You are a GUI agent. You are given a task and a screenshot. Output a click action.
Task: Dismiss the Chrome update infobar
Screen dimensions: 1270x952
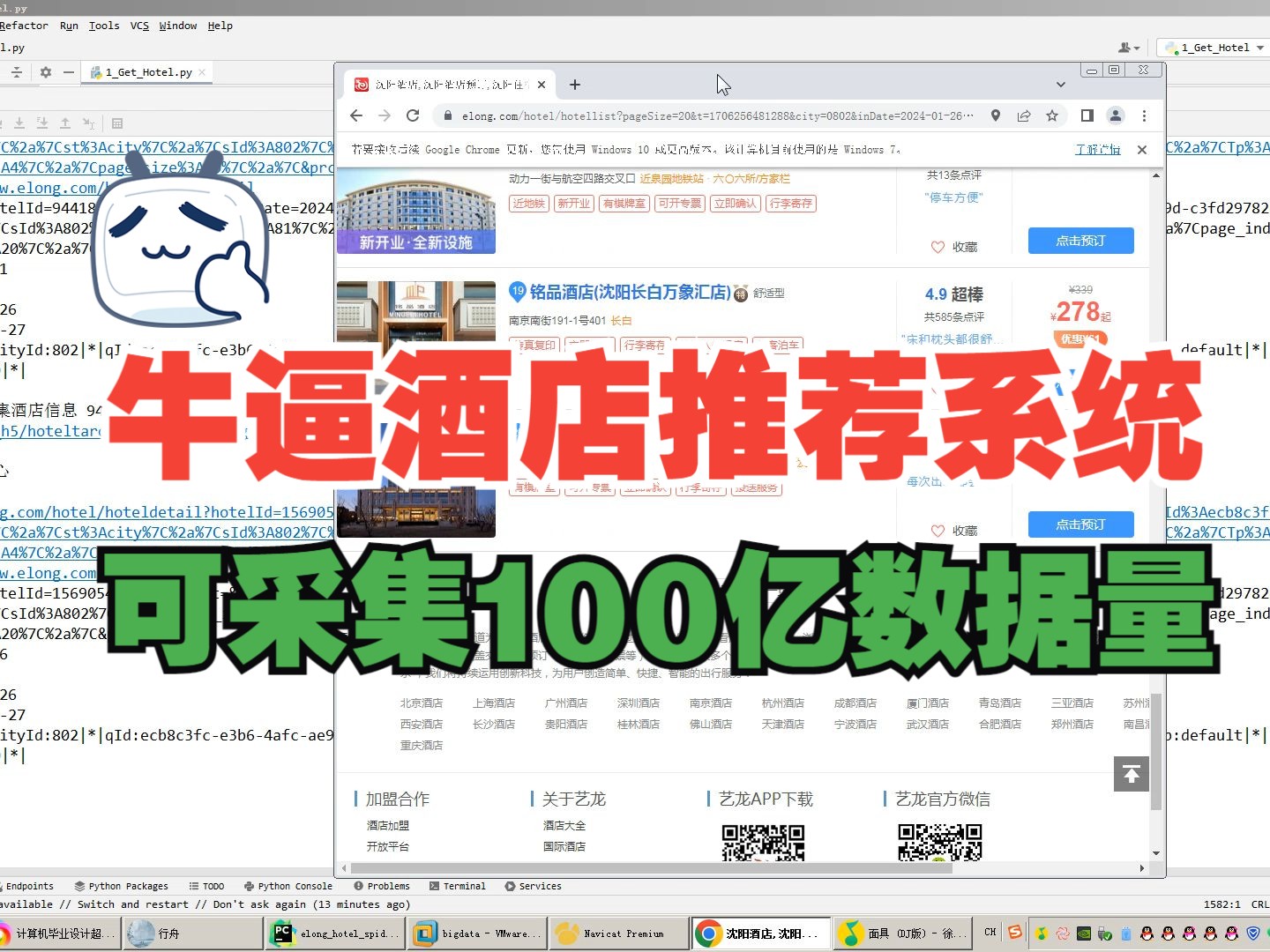[1142, 150]
